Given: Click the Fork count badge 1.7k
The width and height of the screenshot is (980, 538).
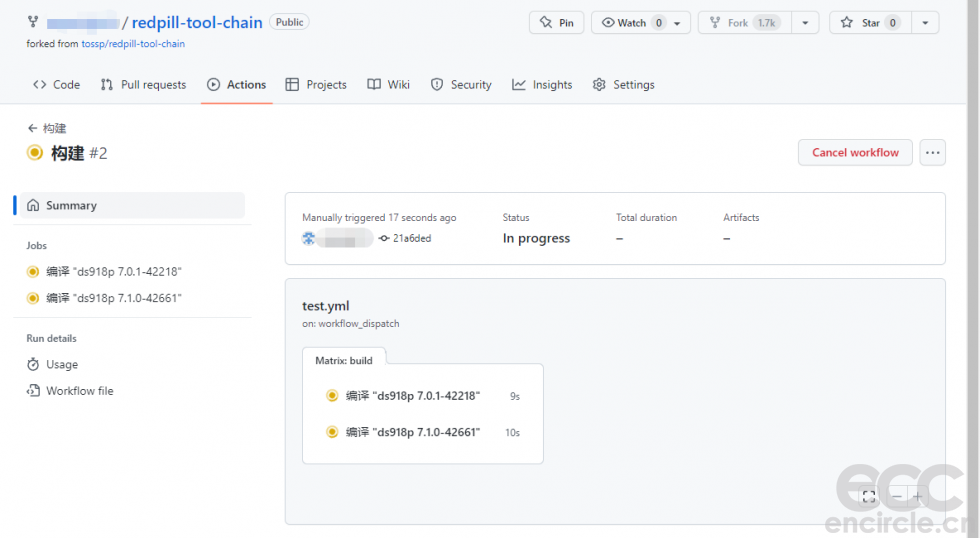Looking at the screenshot, I should pyautogui.click(x=766, y=22).
